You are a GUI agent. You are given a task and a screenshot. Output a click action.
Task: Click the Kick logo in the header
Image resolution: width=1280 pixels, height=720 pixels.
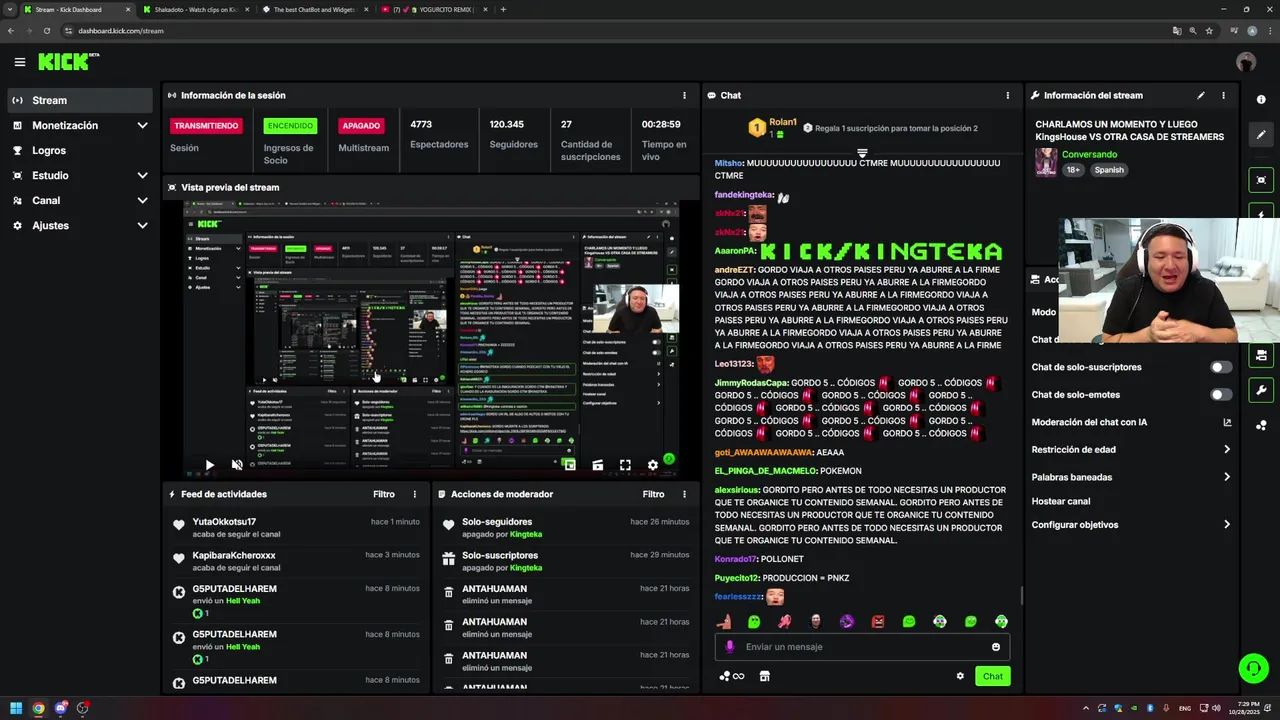(x=69, y=62)
